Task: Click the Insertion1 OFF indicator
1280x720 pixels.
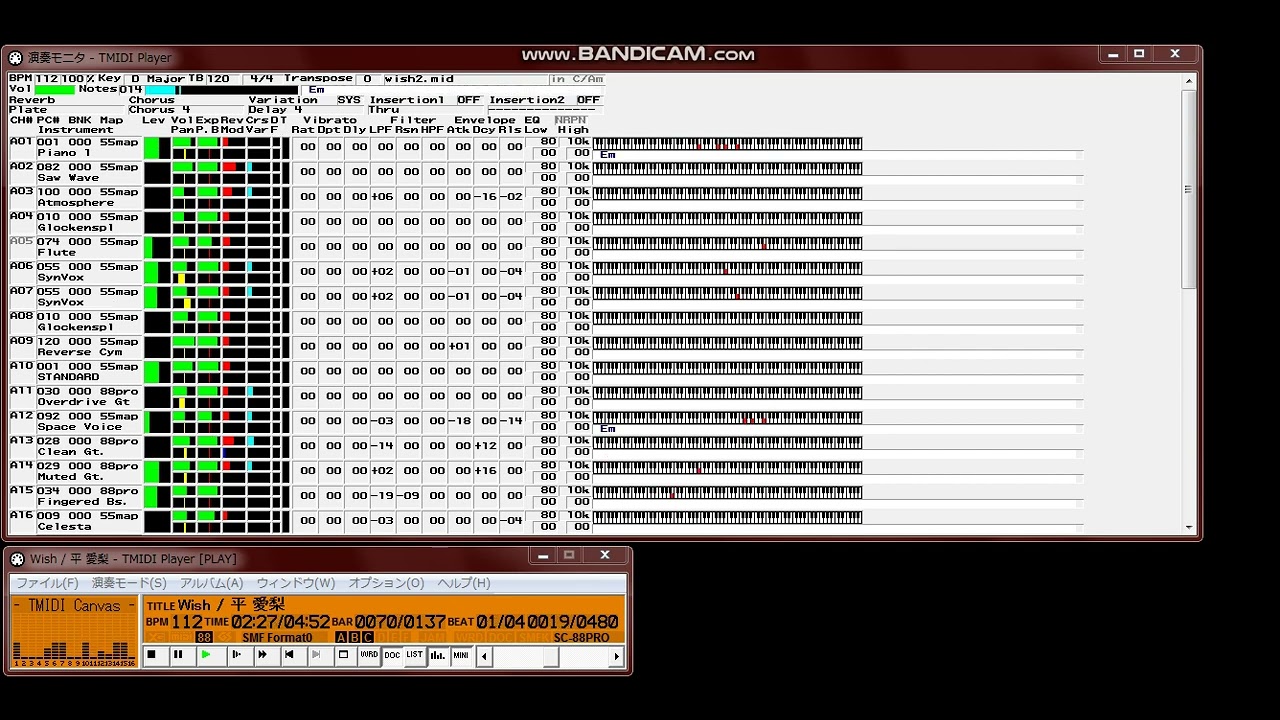Action: [468, 100]
